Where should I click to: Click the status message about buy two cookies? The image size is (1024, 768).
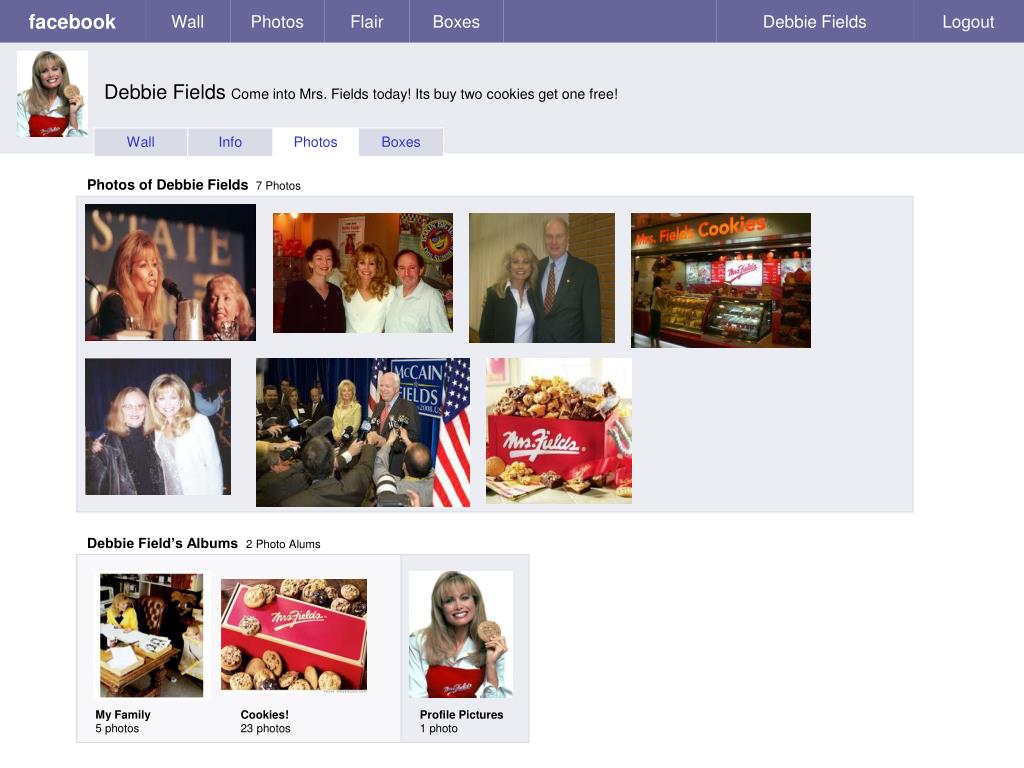(x=424, y=94)
